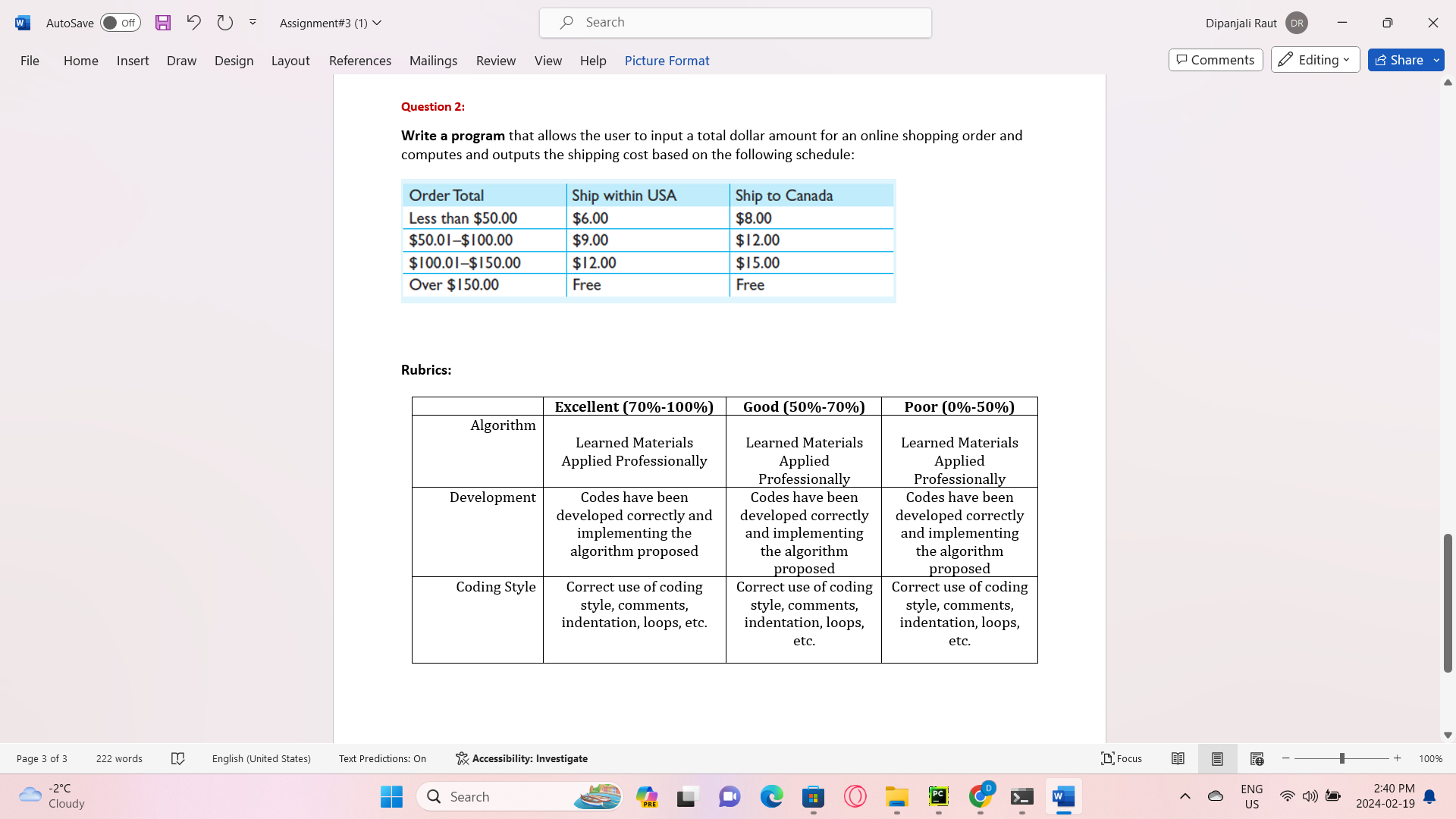The height and width of the screenshot is (819, 1456).
Task: Click Text Predictions: On in status bar
Action: point(382,758)
